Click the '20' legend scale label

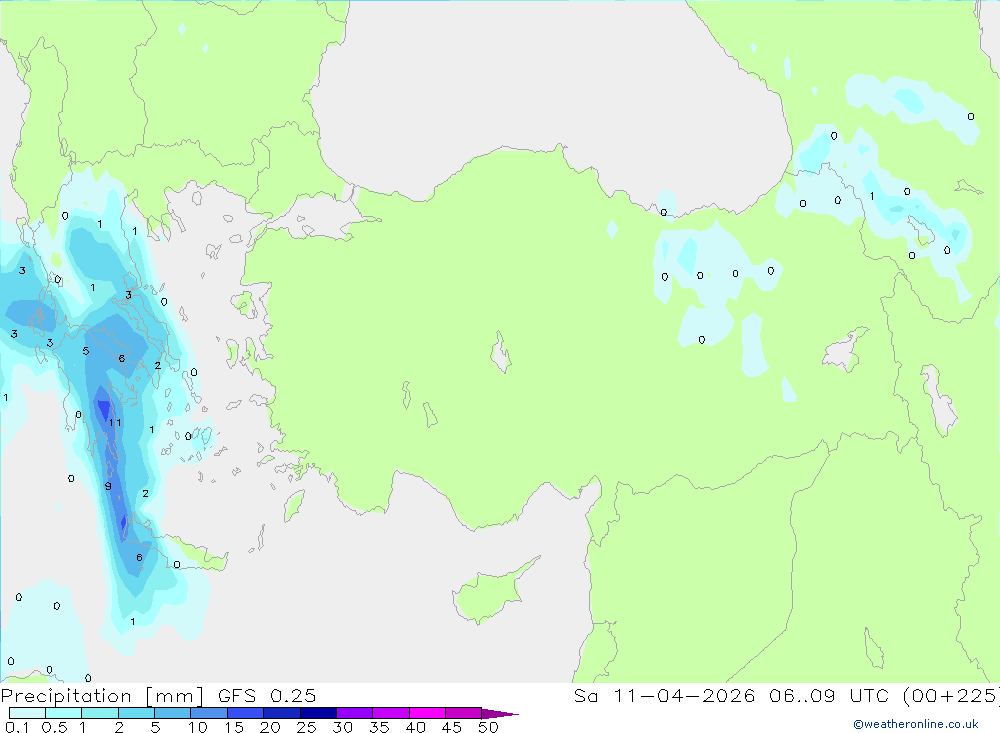click(270, 727)
